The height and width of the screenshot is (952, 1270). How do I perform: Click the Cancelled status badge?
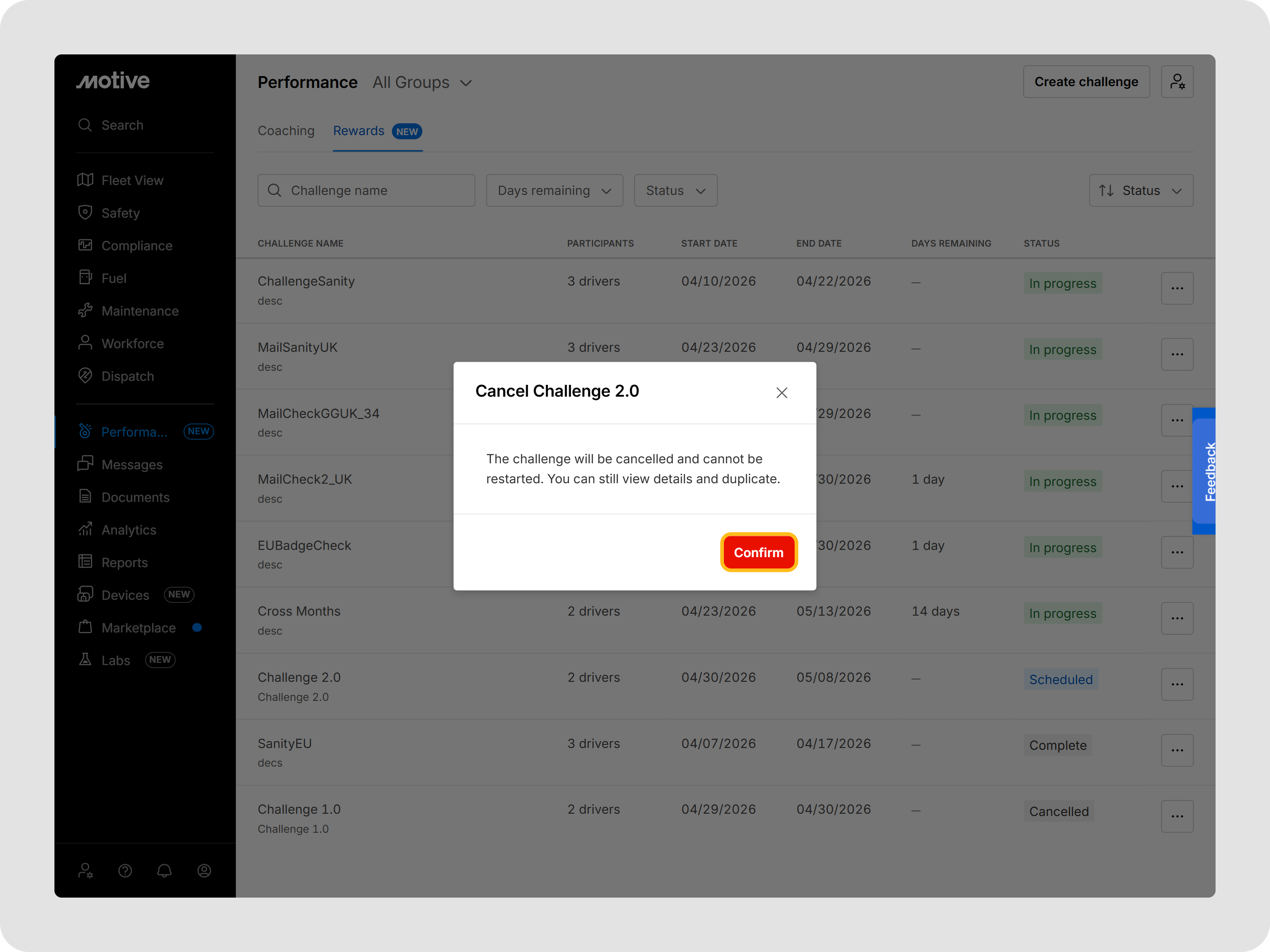coord(1059,811)
